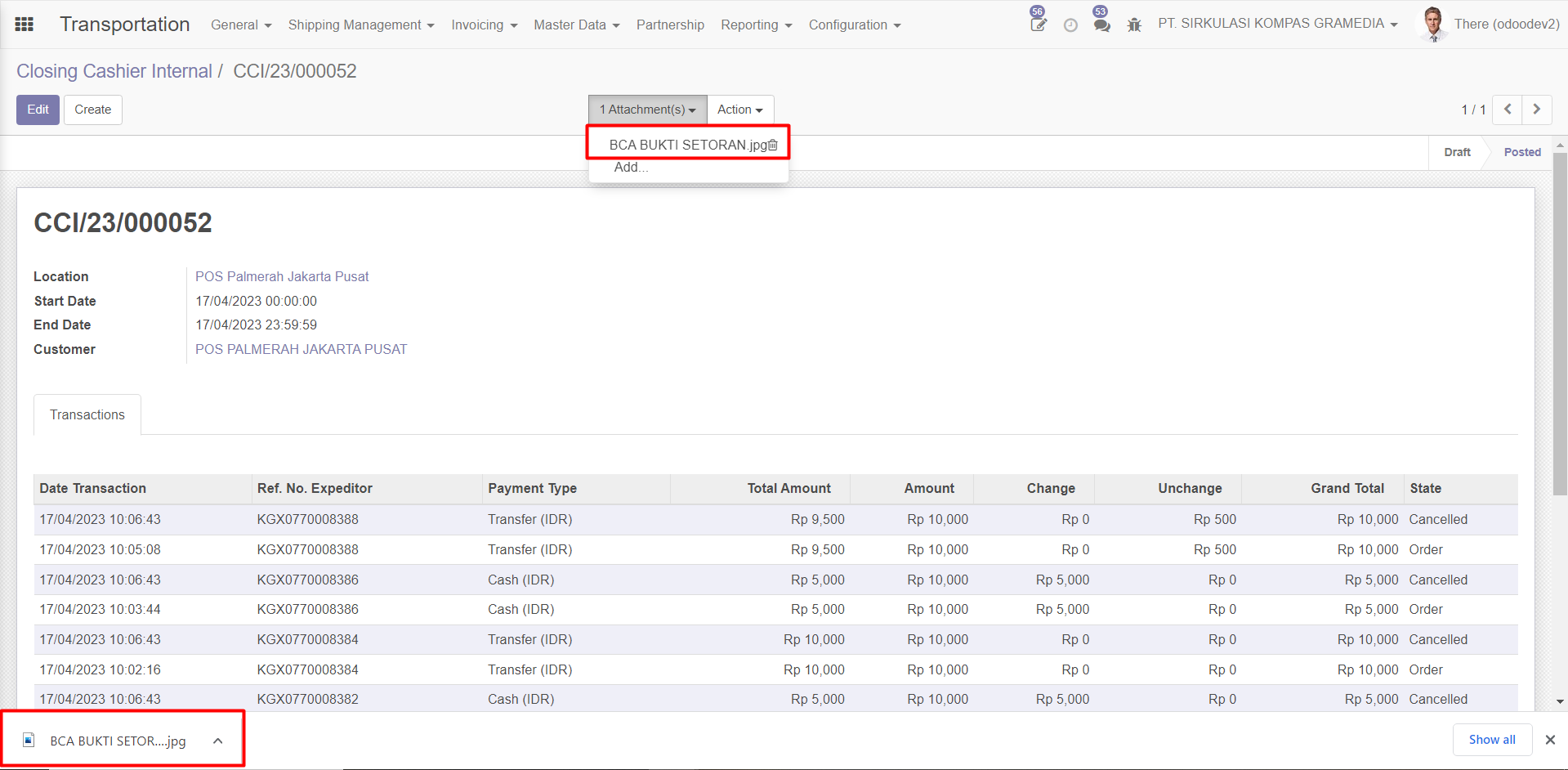The image size is (1568, 770).
Task: Sort by Ref. No. Expeditor column
Action: click(x=366, y=488)
